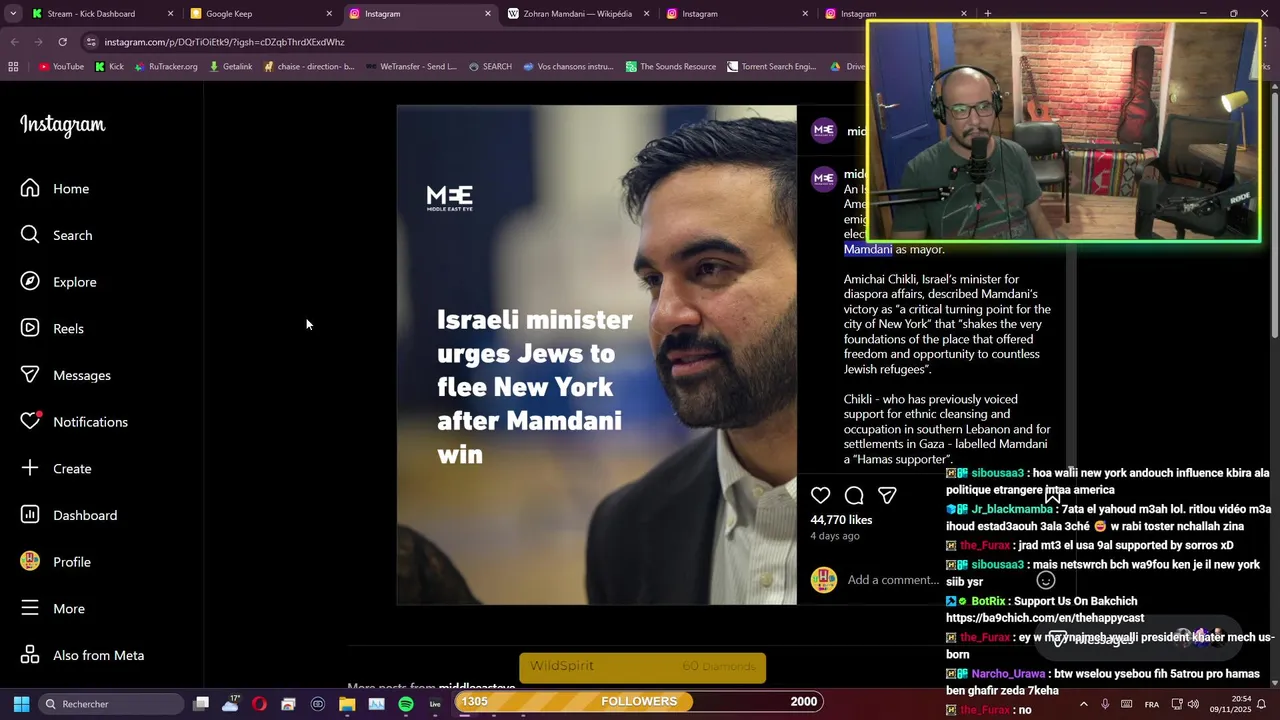
Task: Open volume control in system tray
Action: point(1193,704)
